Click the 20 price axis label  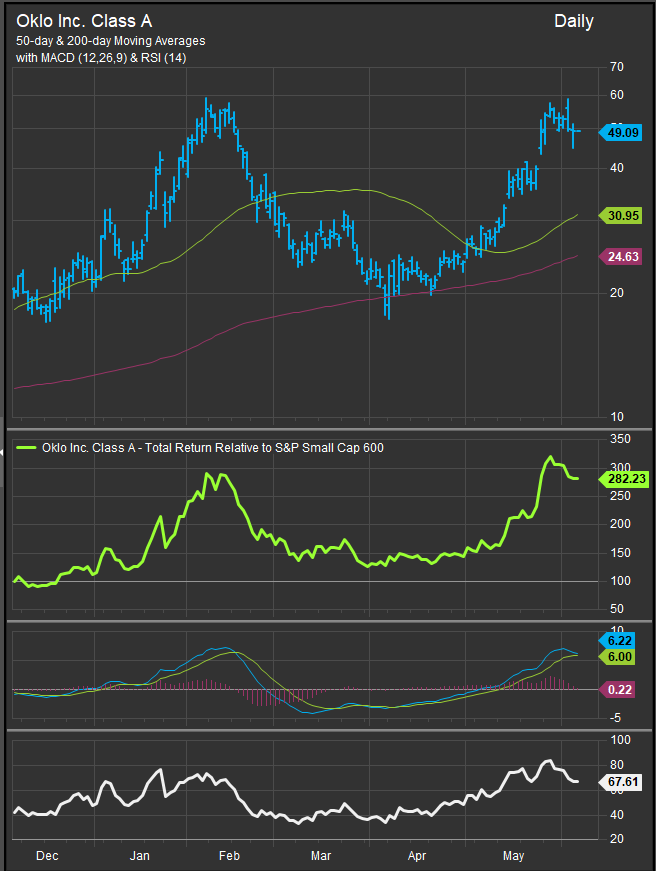click(617, 293)
